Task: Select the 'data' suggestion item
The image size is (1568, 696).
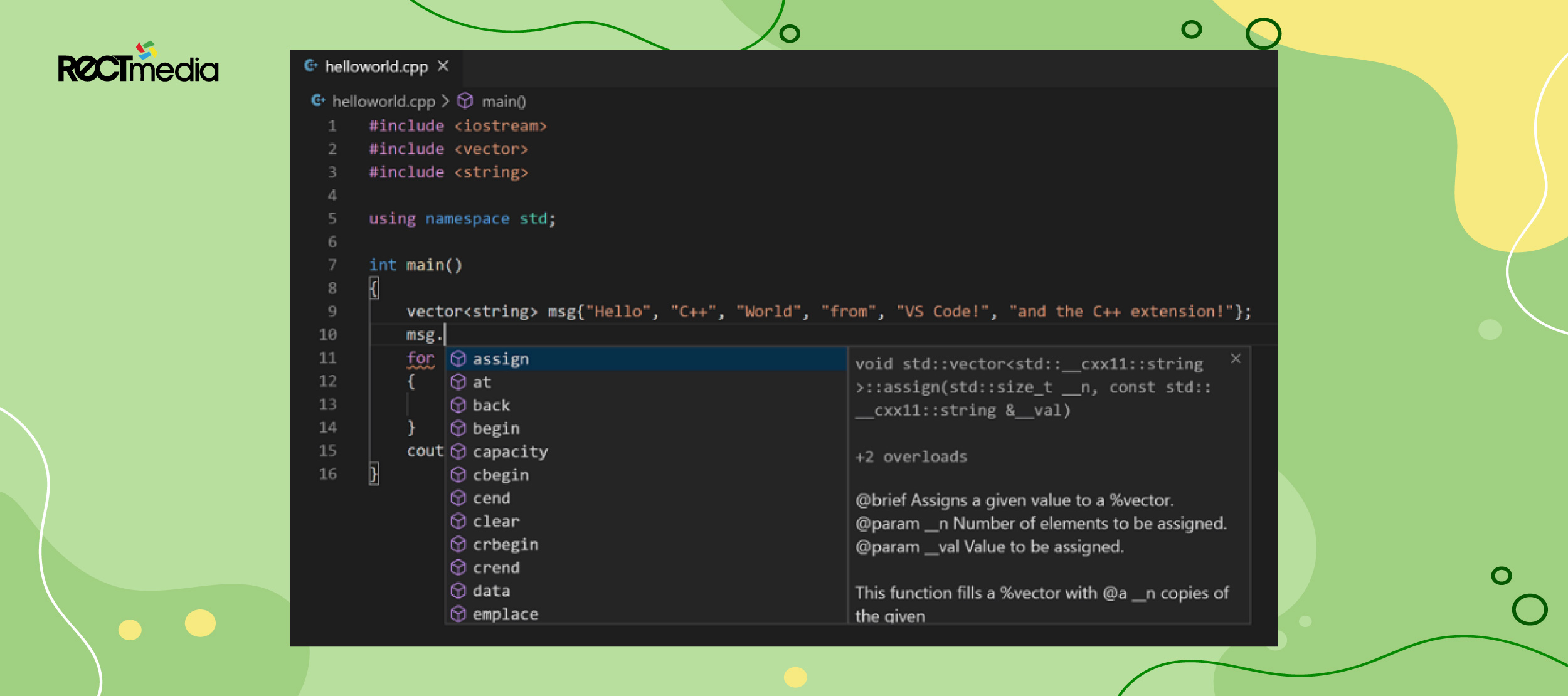Action: point(646,591)
